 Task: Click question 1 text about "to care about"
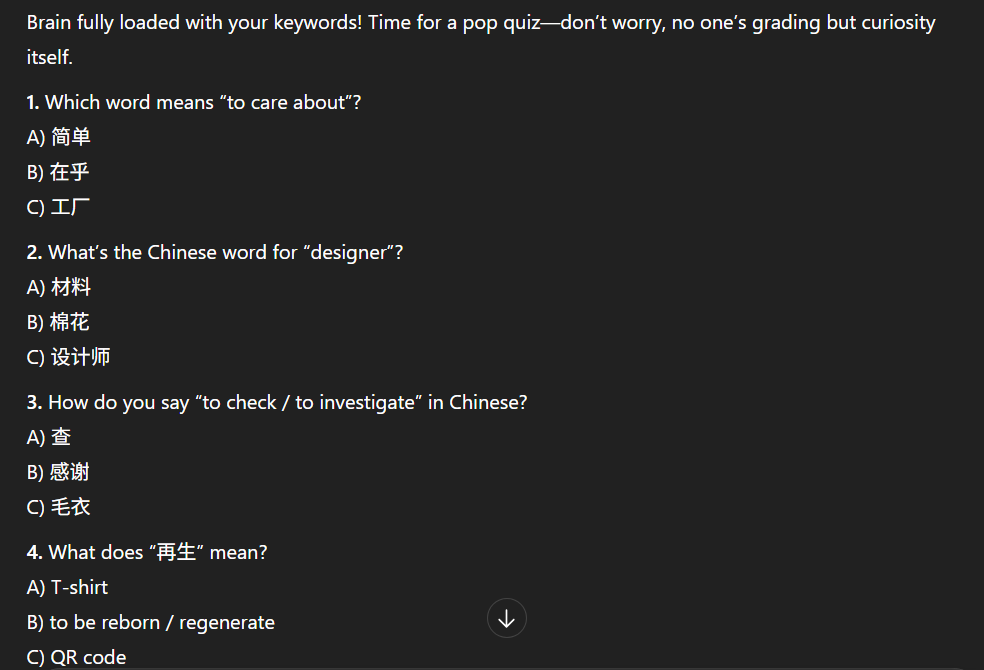point(194,102)
